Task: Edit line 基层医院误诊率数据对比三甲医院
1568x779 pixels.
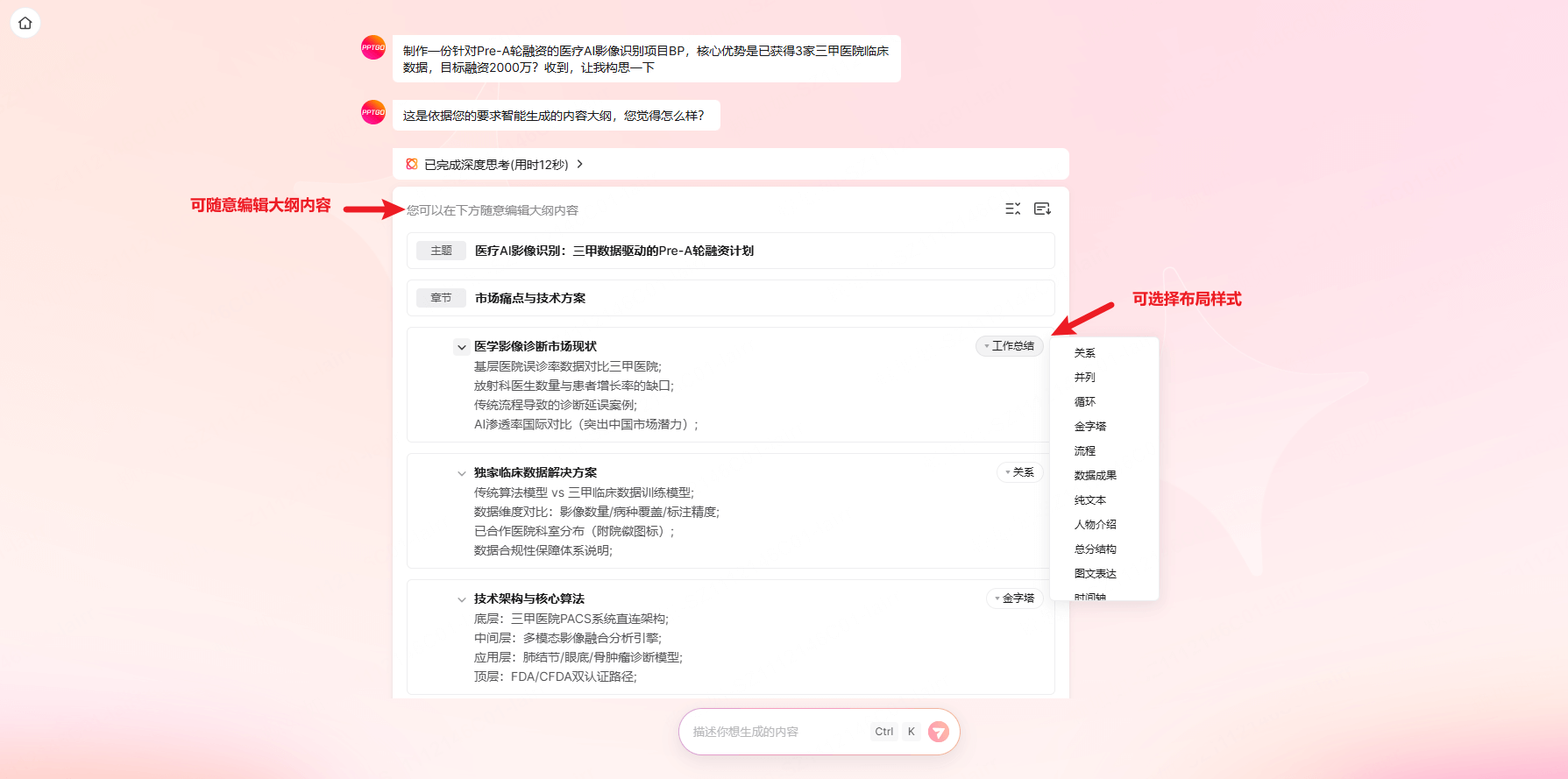Action: point(568,366)
